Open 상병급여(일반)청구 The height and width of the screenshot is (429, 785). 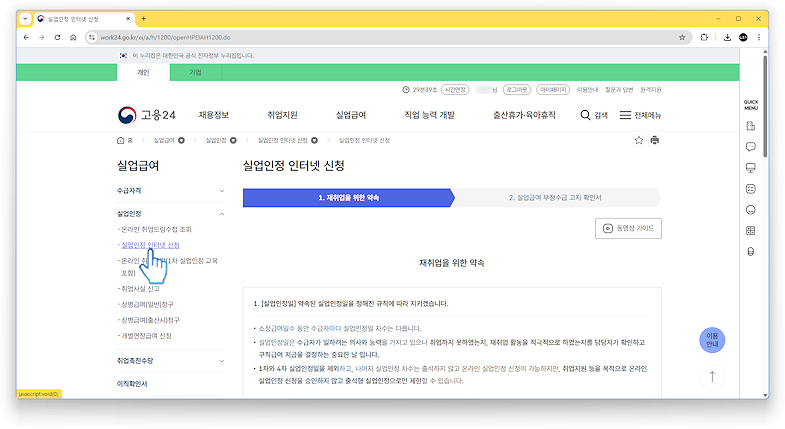[x=147, y=304]
